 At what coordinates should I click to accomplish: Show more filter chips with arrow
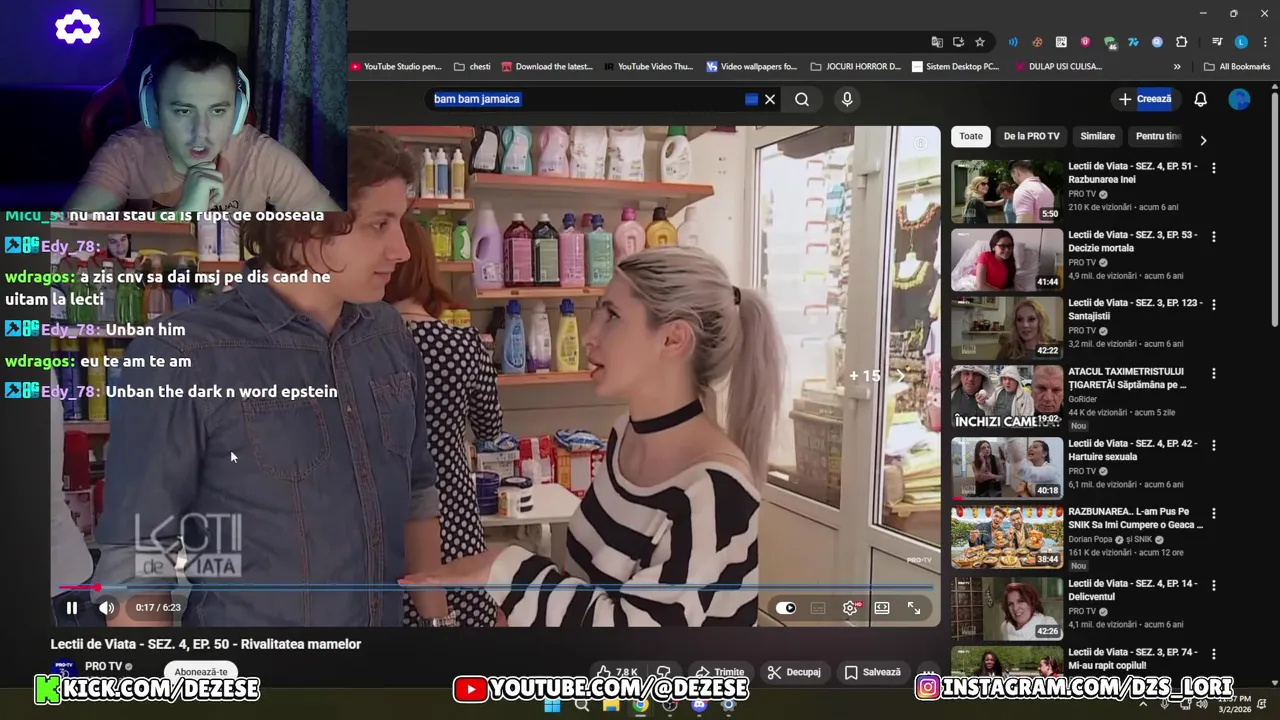pos(1203,140)
